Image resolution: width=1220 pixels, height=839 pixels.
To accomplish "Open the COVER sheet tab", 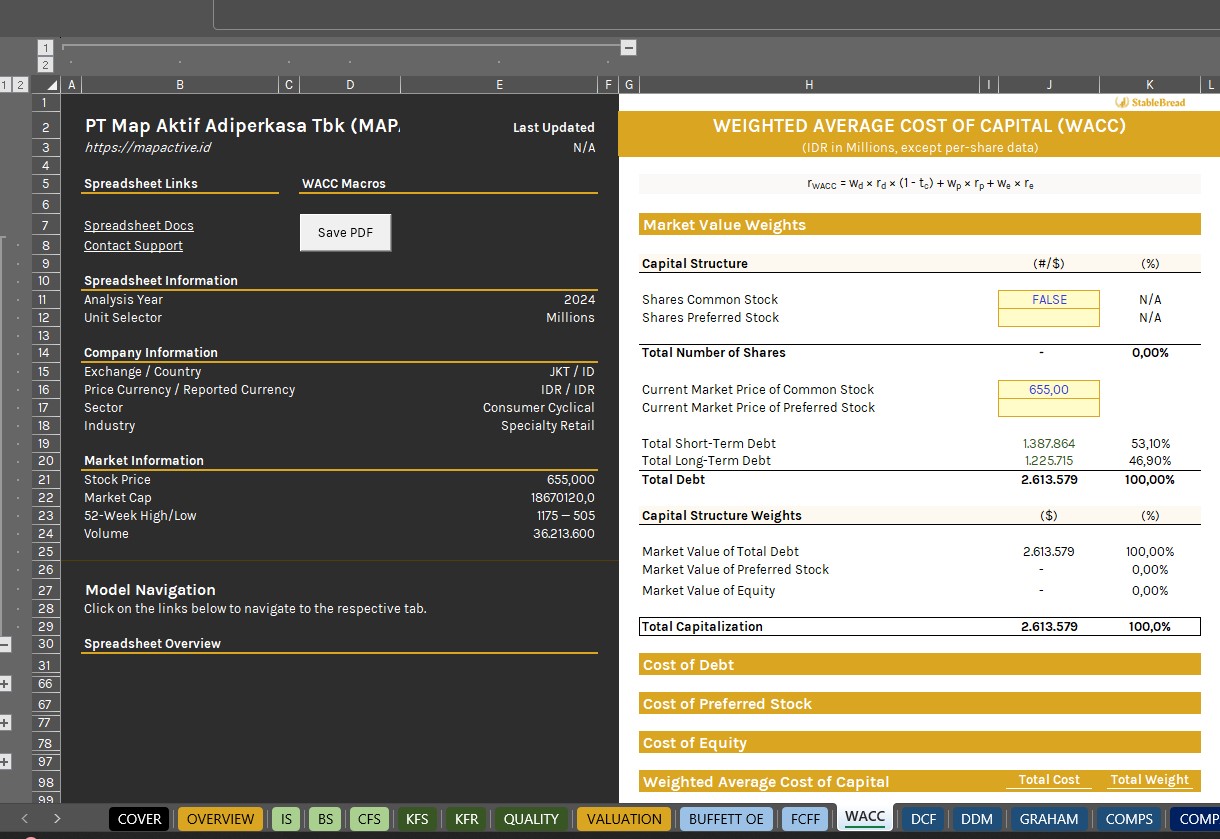I will (x=139, y=818).
